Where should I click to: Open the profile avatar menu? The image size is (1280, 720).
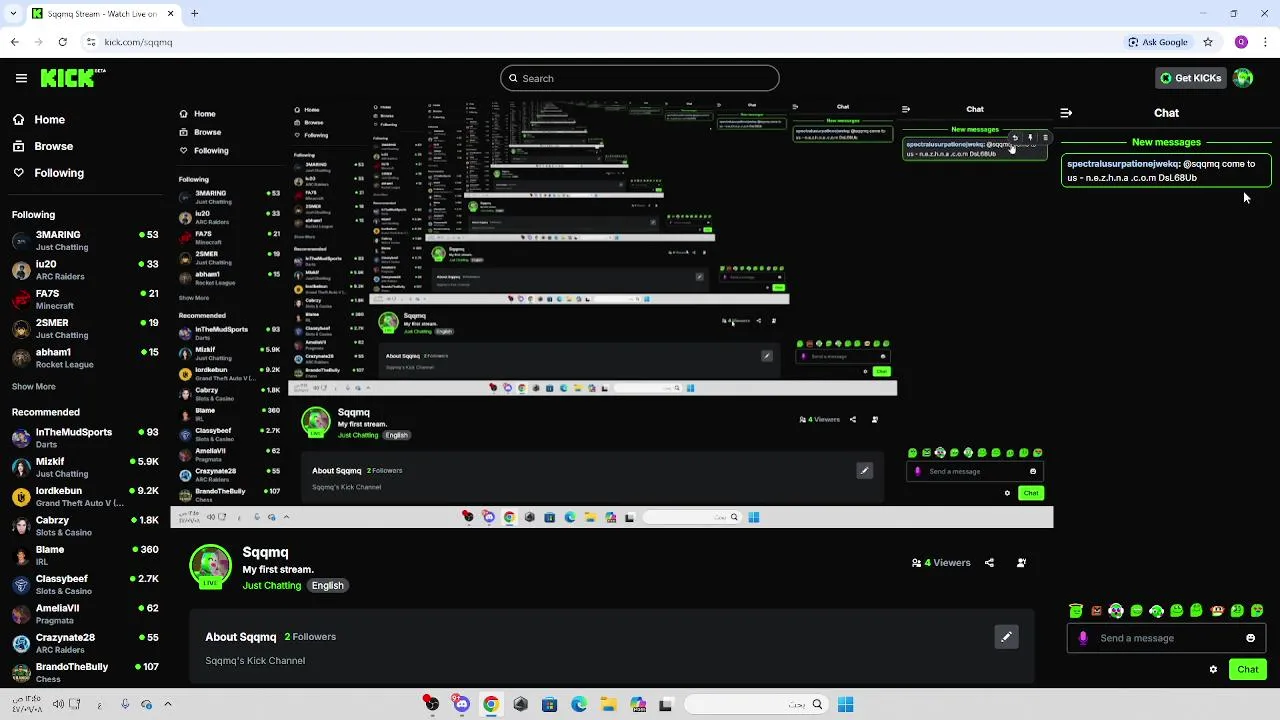[x=1243, y=78]
